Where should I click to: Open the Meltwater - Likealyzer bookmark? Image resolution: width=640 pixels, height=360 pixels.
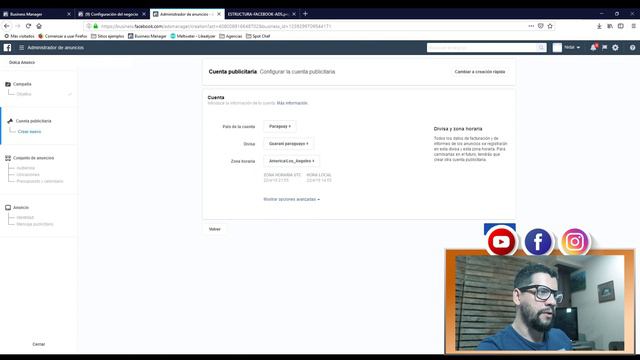pos(193,36)
